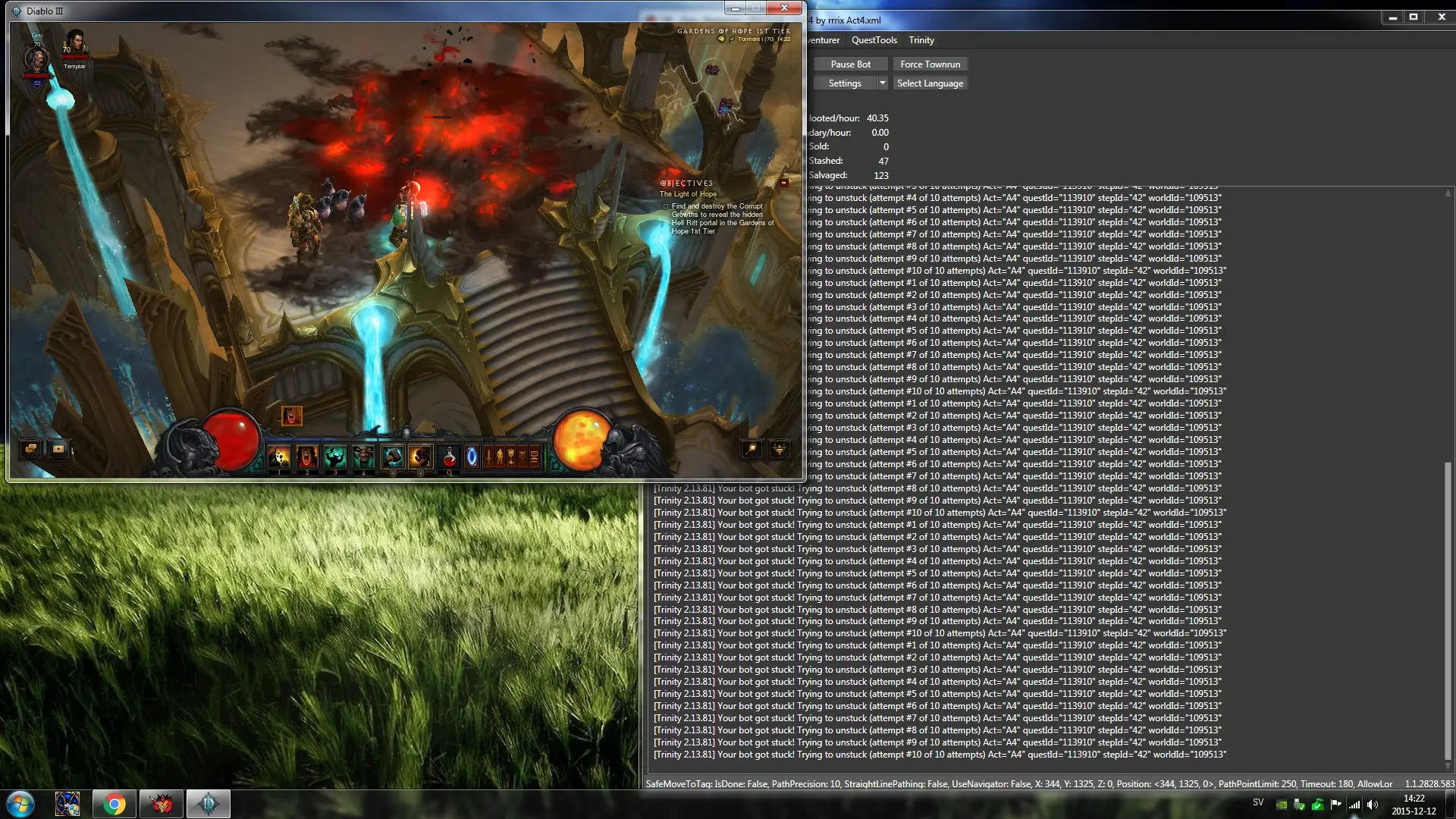Select the left mouse button skill icon

coord(392,457)
